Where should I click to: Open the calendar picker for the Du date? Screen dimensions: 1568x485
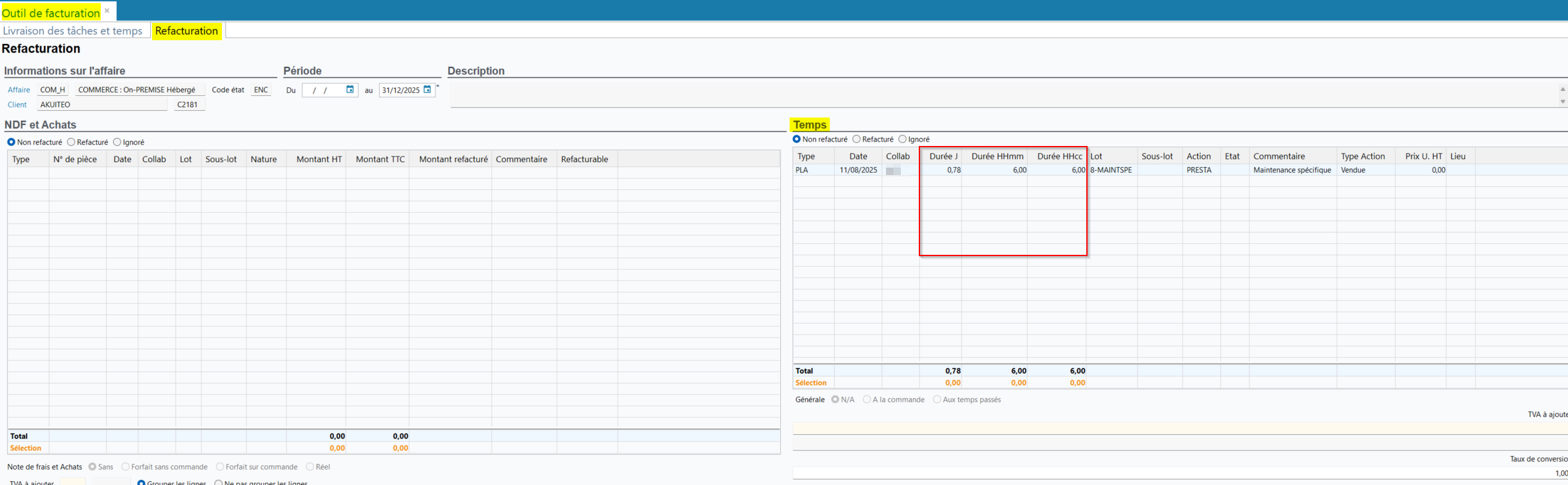[350, 90]
